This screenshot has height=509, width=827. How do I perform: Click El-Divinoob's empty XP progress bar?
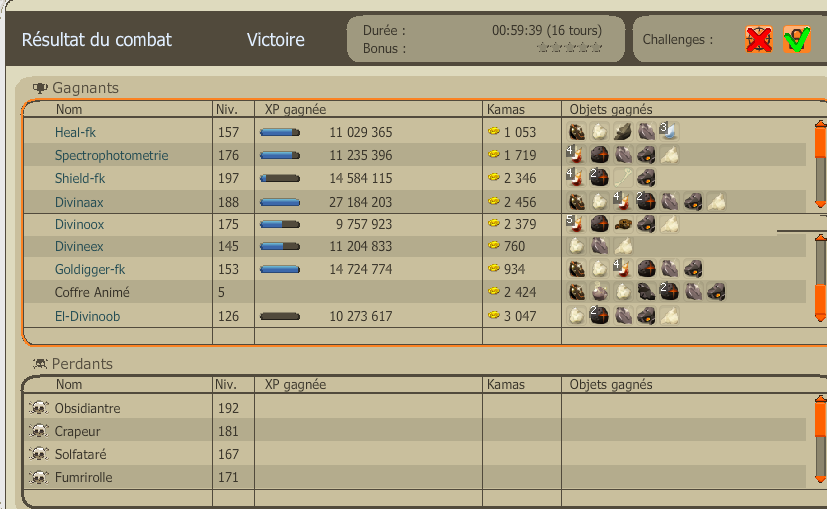[280, 316]
